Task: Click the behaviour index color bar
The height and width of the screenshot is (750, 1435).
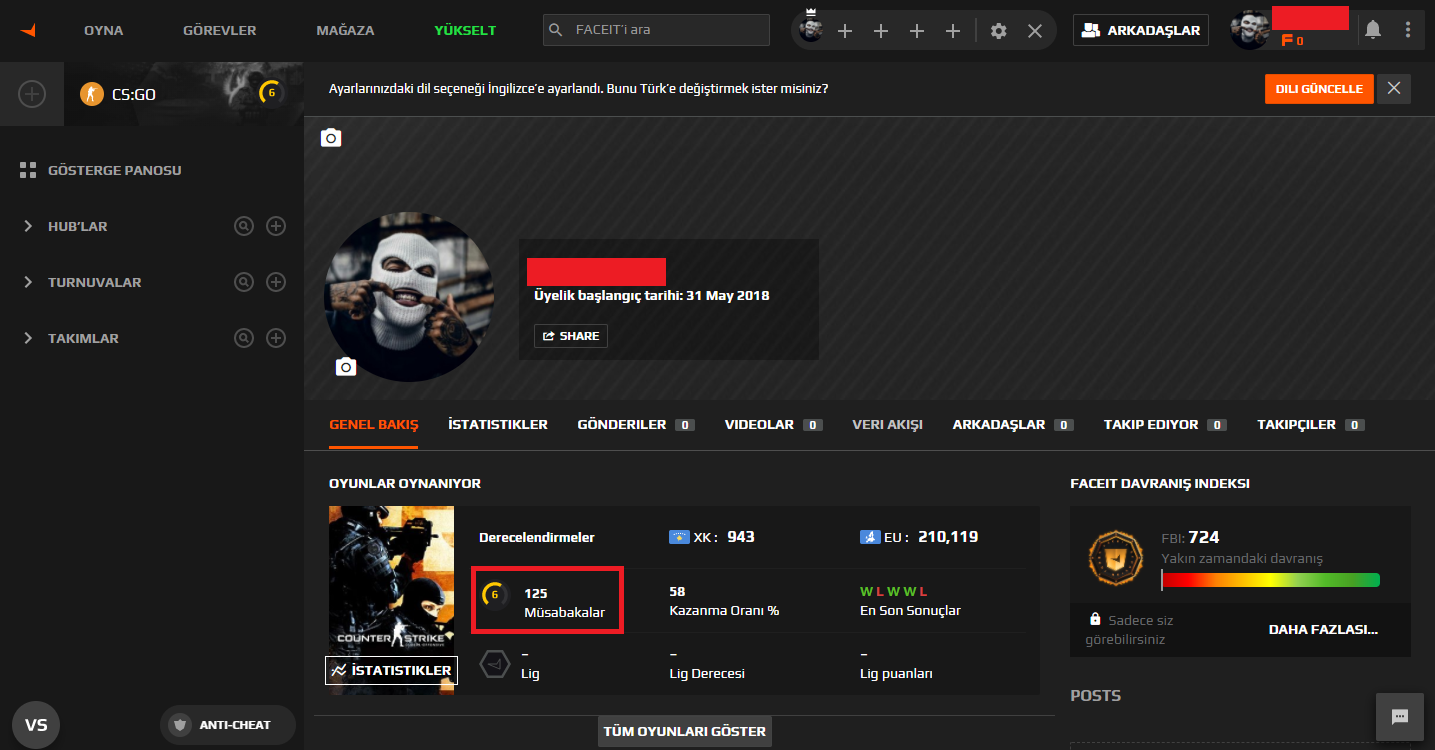Action: coord(1270,580)
